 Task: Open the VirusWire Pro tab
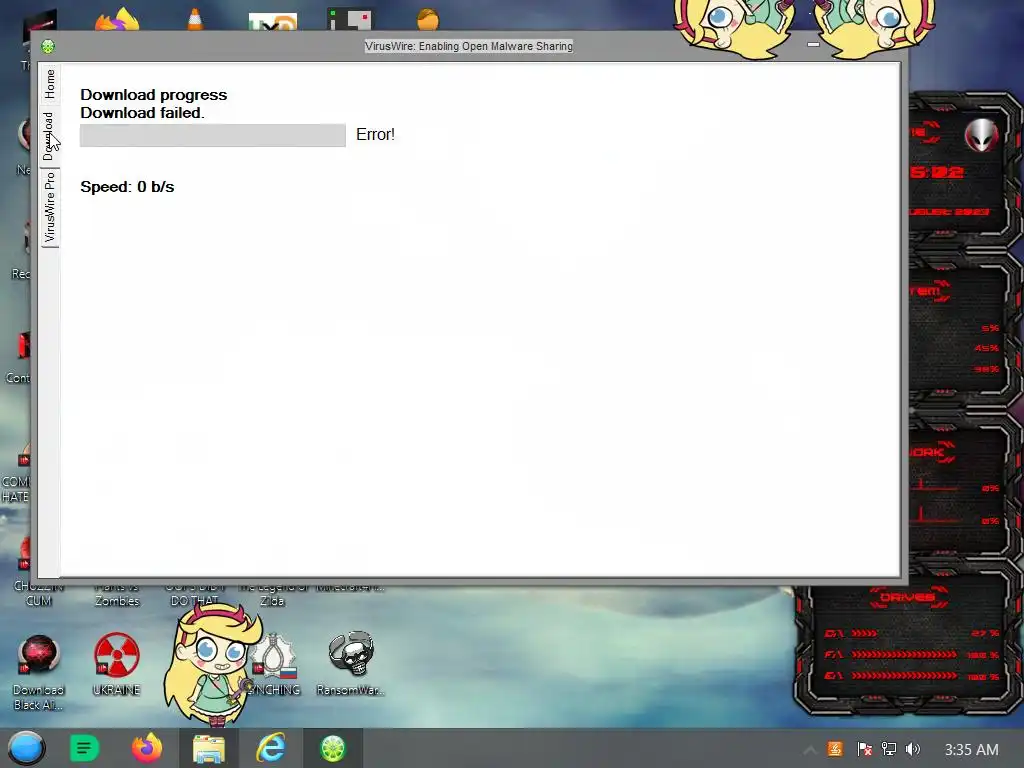pos(50,208)
